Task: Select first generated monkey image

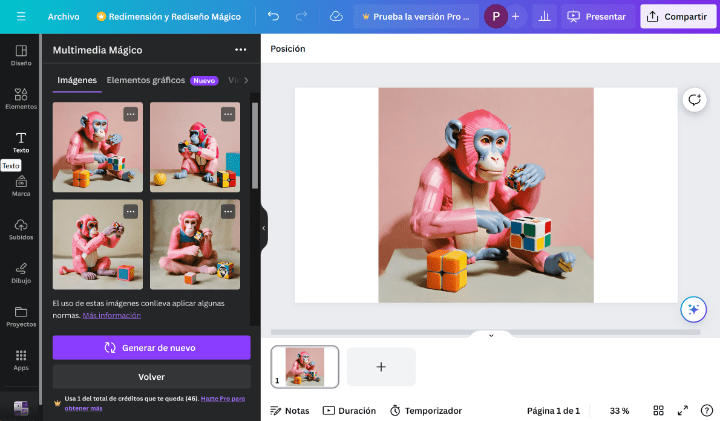Action: point(97,147)
